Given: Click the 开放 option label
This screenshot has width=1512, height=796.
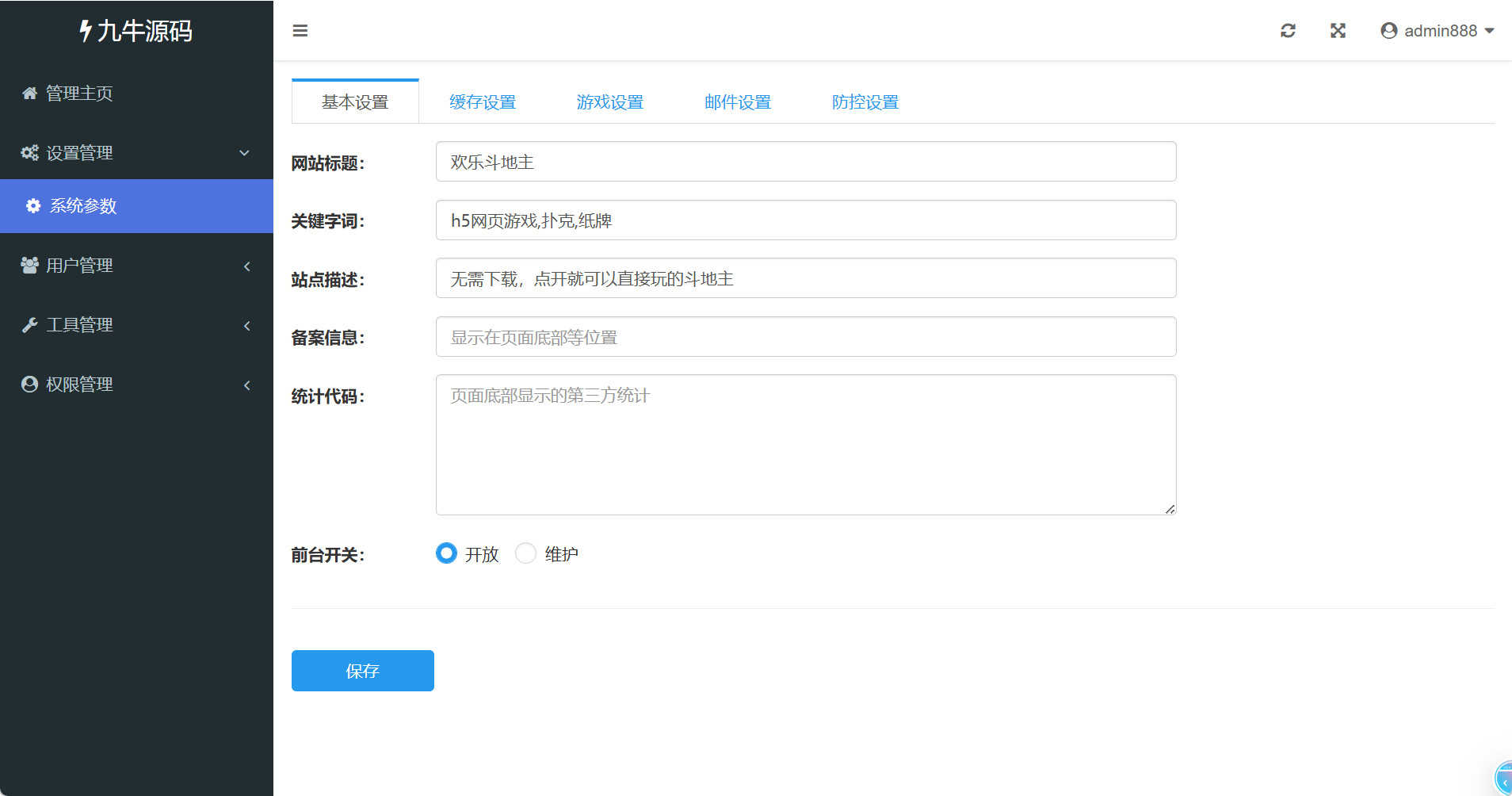Looking at the screenshot, I should pos(482,554).
